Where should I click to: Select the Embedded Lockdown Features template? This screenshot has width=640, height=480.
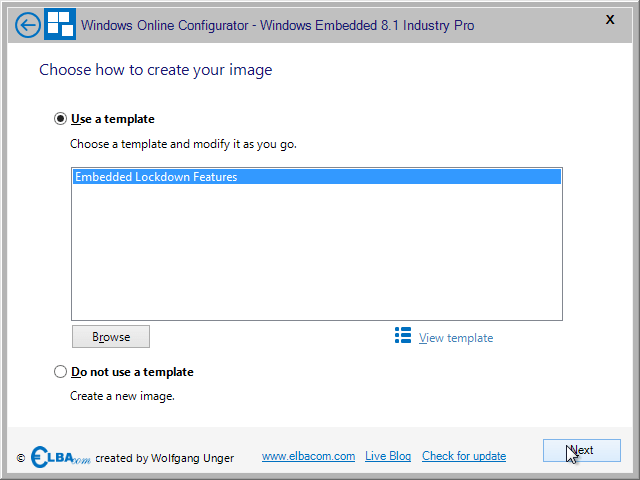[x=317, y=177]
